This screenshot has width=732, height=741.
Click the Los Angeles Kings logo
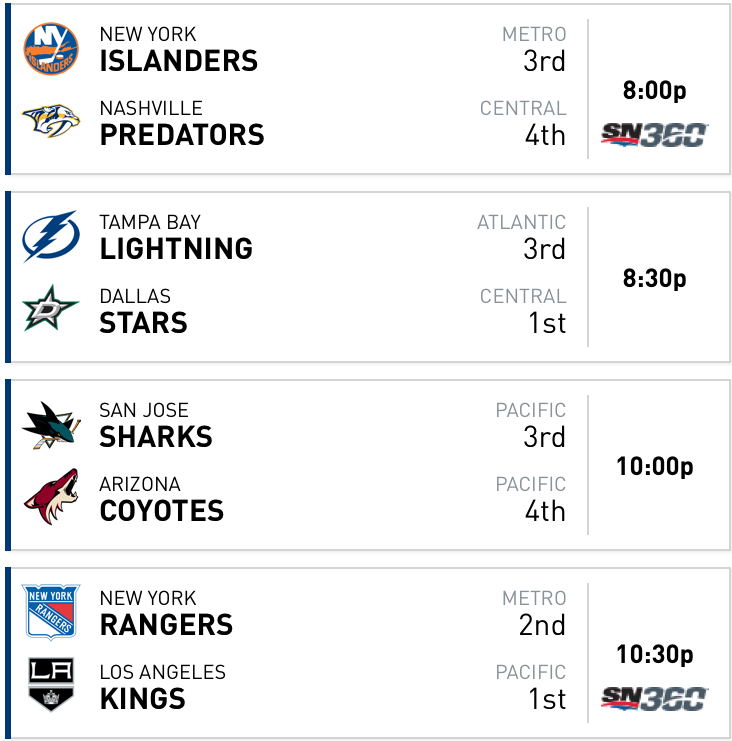coord(51,684)
